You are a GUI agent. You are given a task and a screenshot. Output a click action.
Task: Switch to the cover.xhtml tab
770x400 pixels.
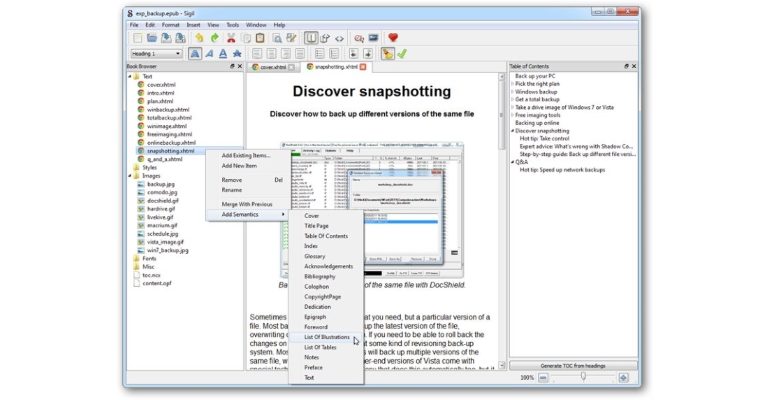[x=276, y=66]
